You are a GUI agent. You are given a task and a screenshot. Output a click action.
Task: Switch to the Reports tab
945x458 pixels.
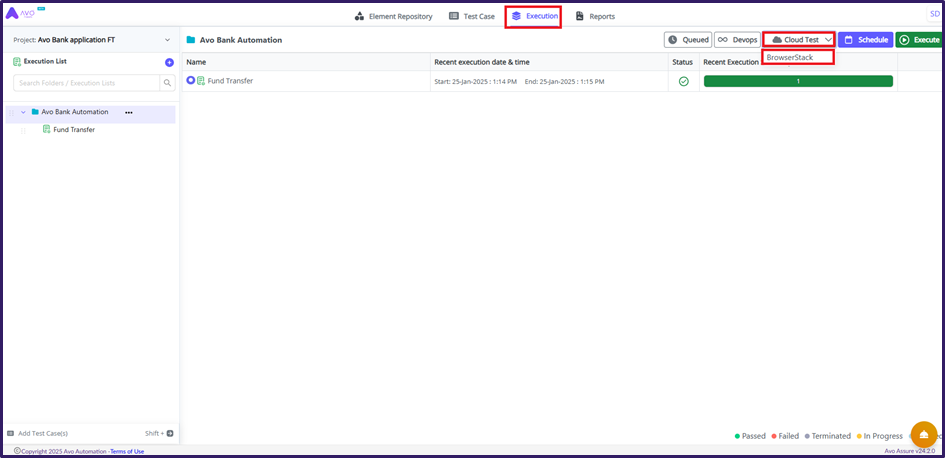coord(595,16)
